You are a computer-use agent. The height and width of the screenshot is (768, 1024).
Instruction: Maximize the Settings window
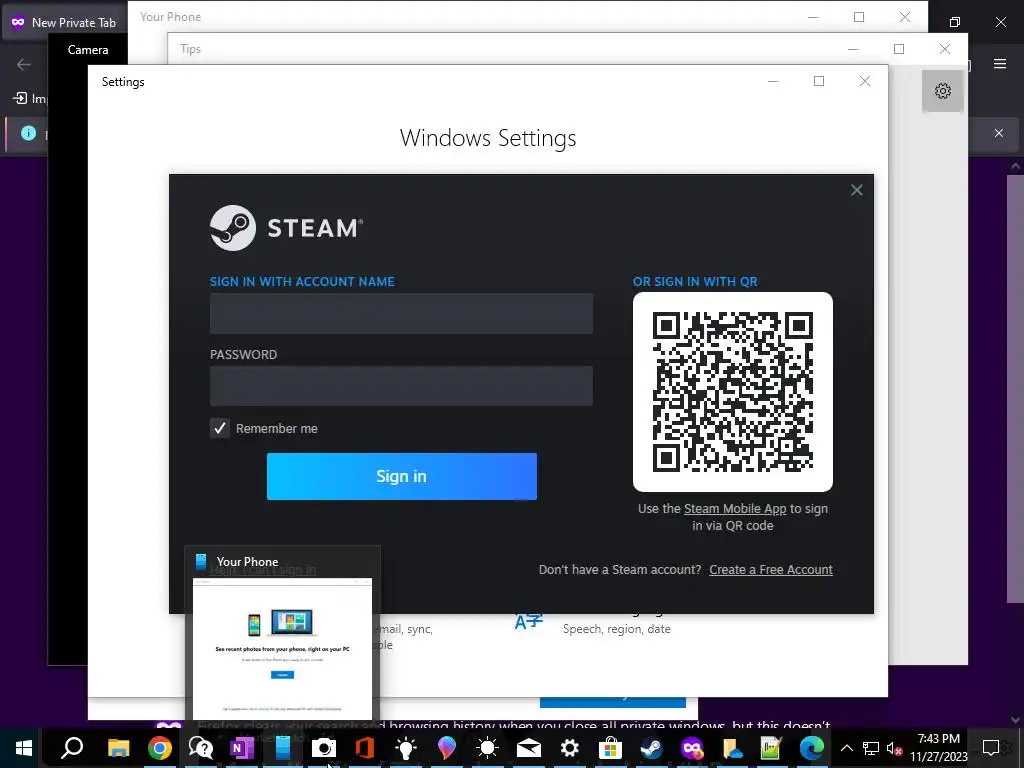pyautogui.click(x=819, y=81)
